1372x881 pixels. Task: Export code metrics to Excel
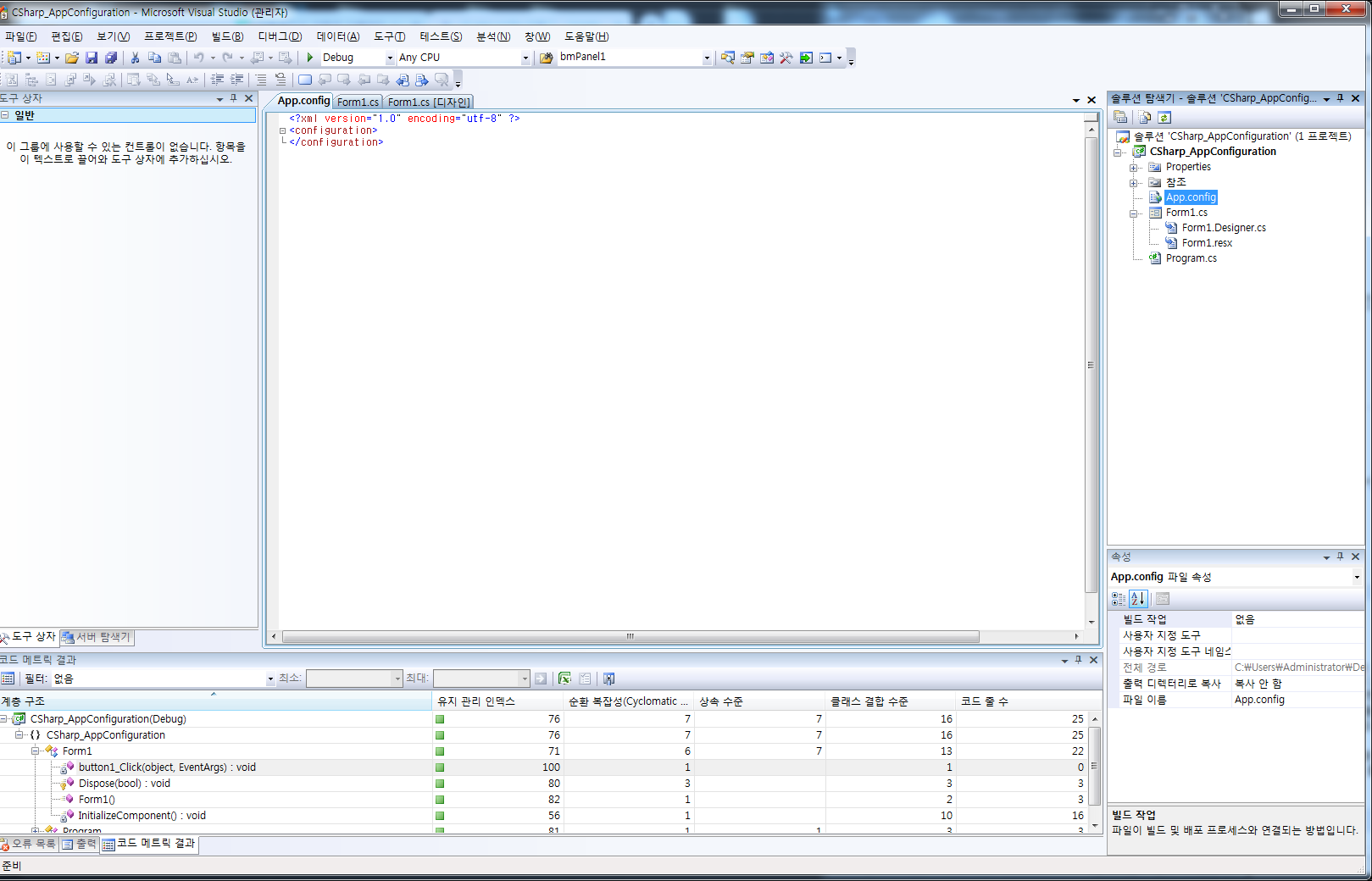click(564, 679)
